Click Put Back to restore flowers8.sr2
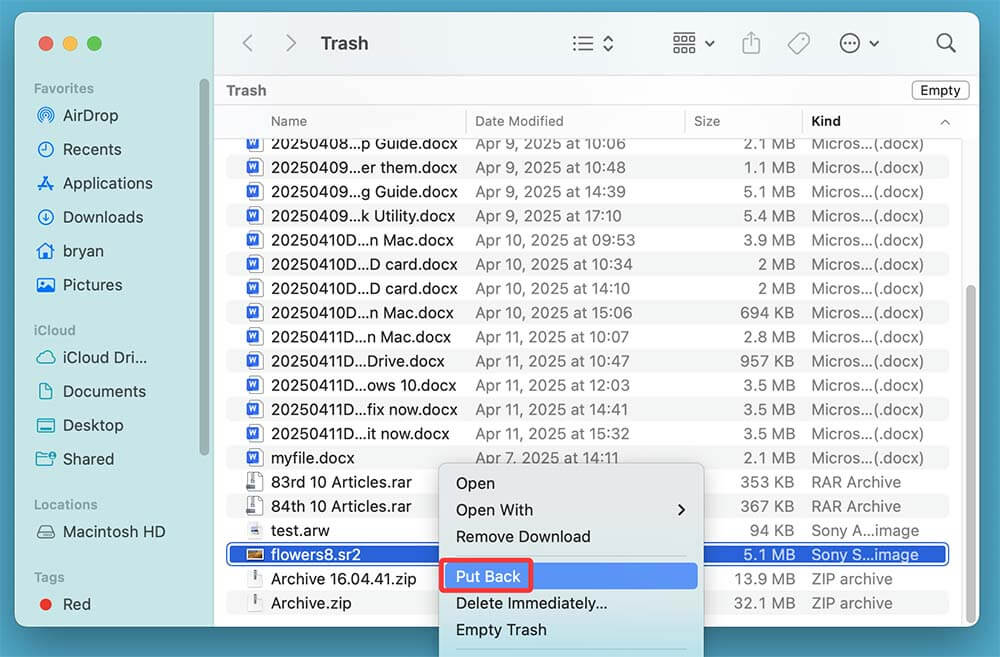The height and width of the screenshot is (657, 1000). [x=487, y=576]
